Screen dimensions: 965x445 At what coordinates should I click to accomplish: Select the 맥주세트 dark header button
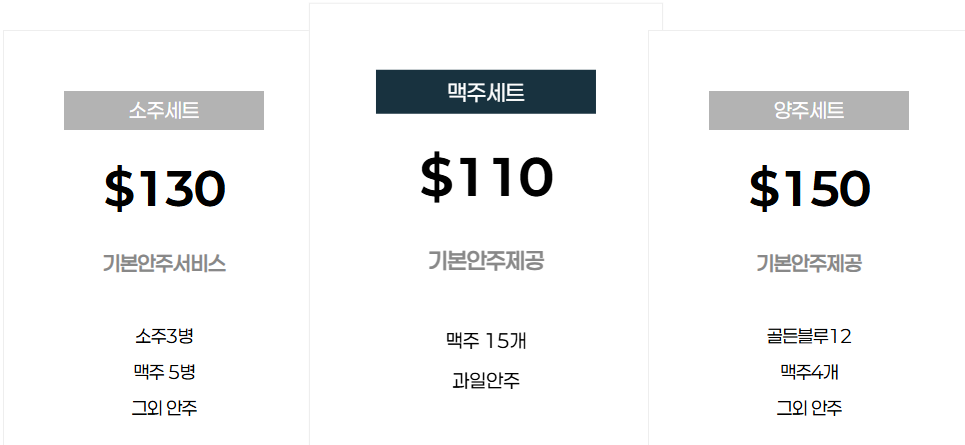coord(486,92)
